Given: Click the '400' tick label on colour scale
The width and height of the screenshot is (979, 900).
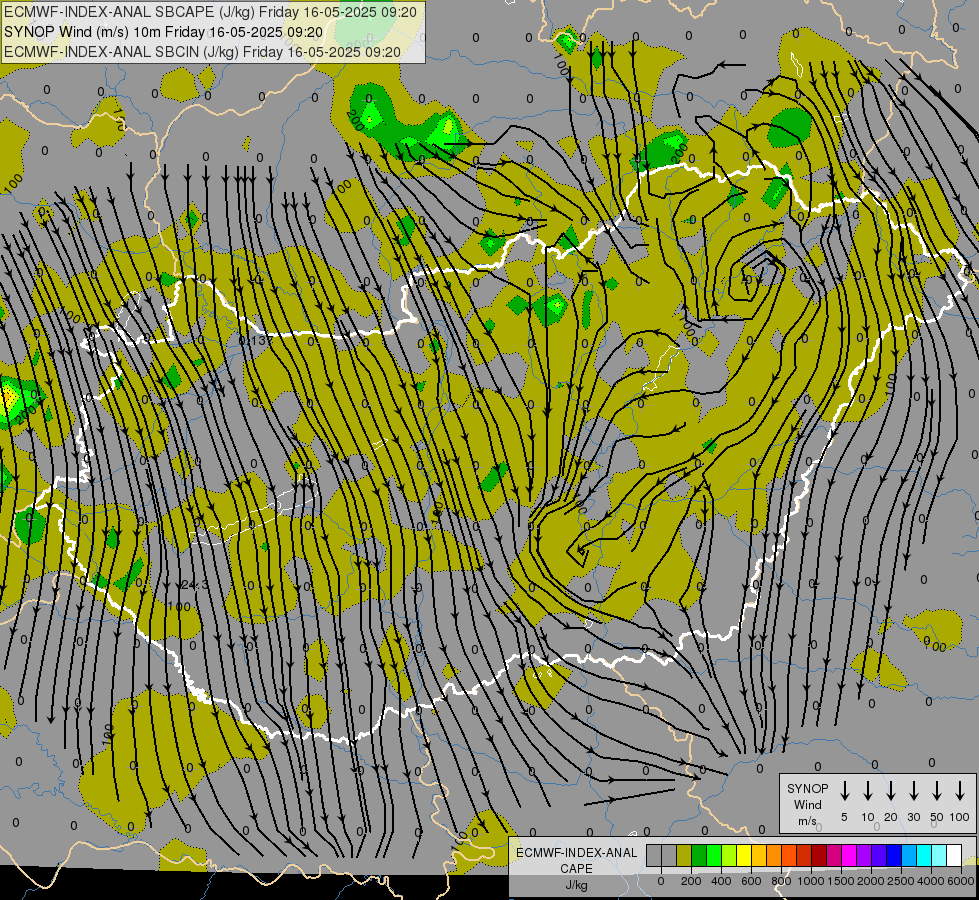Looking at the screenshot, I should tap(721, 881).
